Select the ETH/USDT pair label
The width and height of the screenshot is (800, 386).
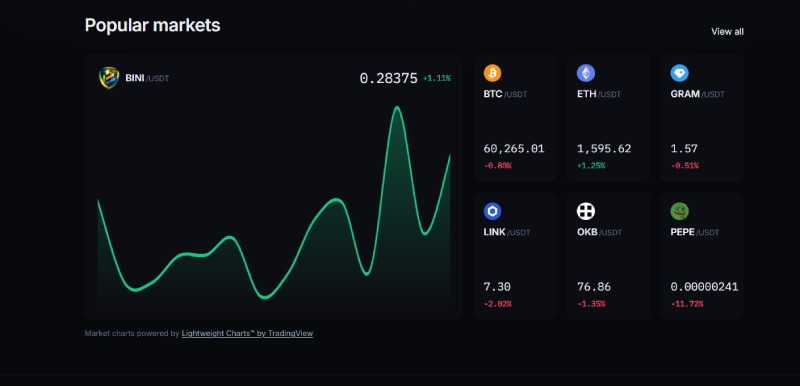tap(599, 94)
